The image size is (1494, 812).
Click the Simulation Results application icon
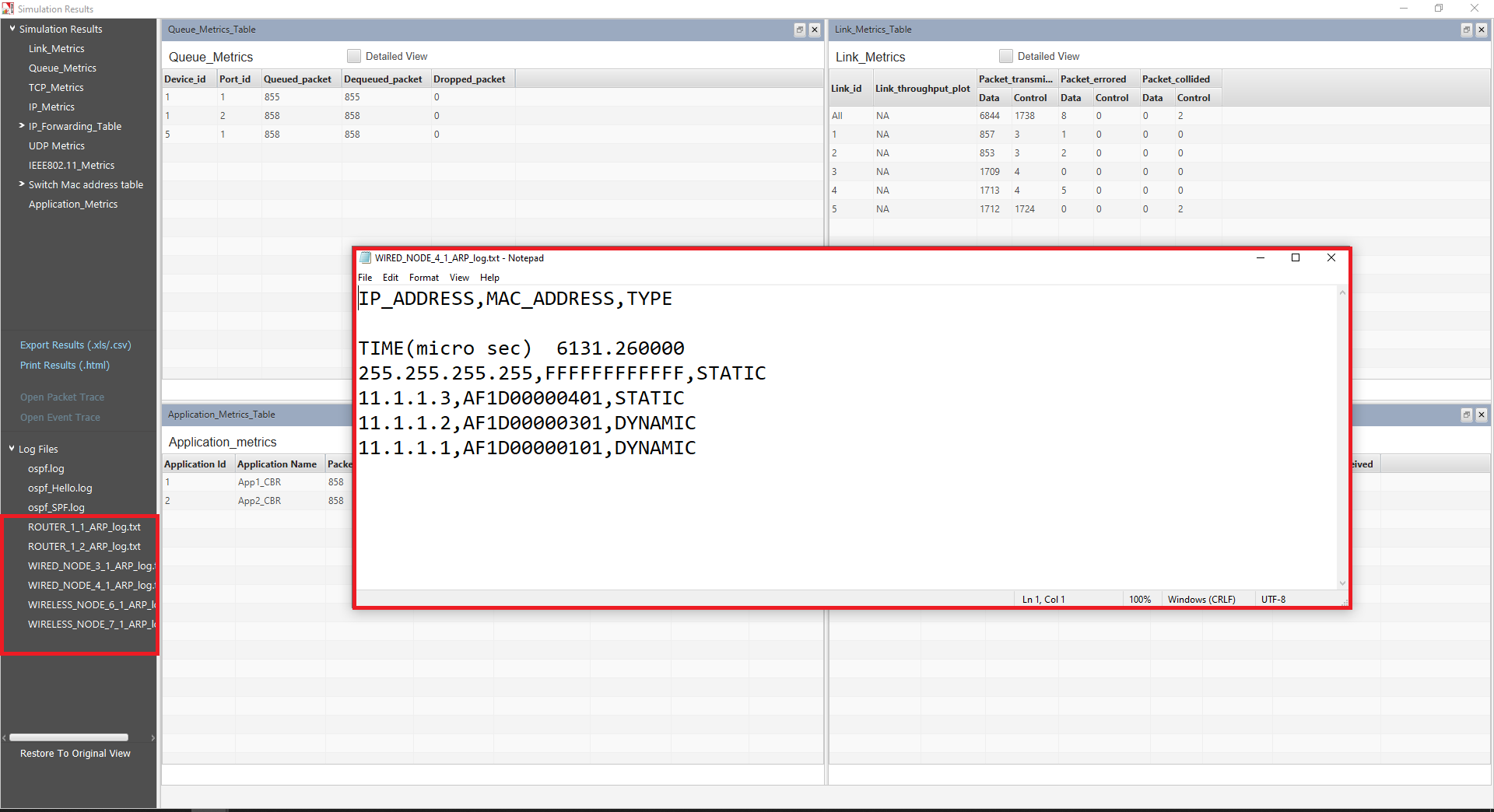point(8,9)
